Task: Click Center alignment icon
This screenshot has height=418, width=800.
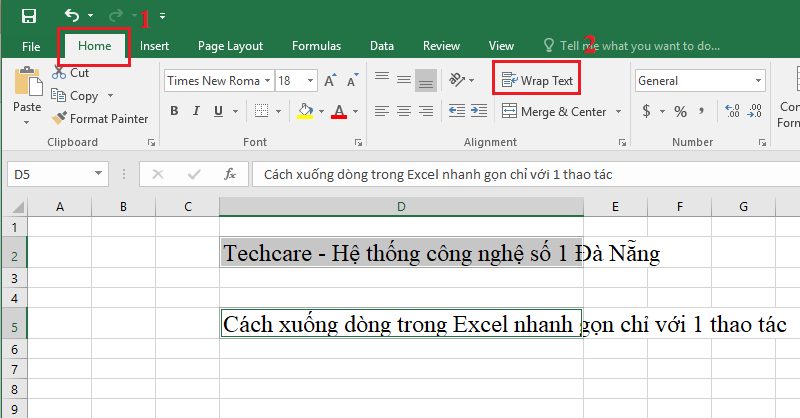Action: tap(404, 111)
